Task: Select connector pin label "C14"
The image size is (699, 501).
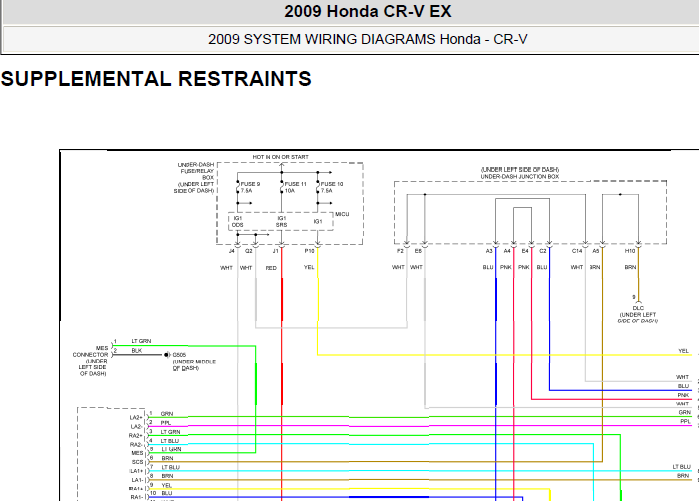Action: pos(577,251)
